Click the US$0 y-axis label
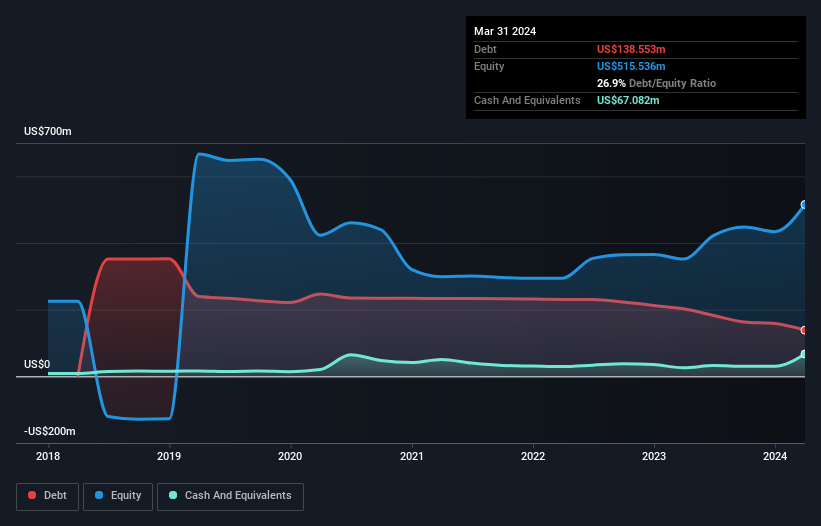821x526 pixels. [x=37, y=364]
